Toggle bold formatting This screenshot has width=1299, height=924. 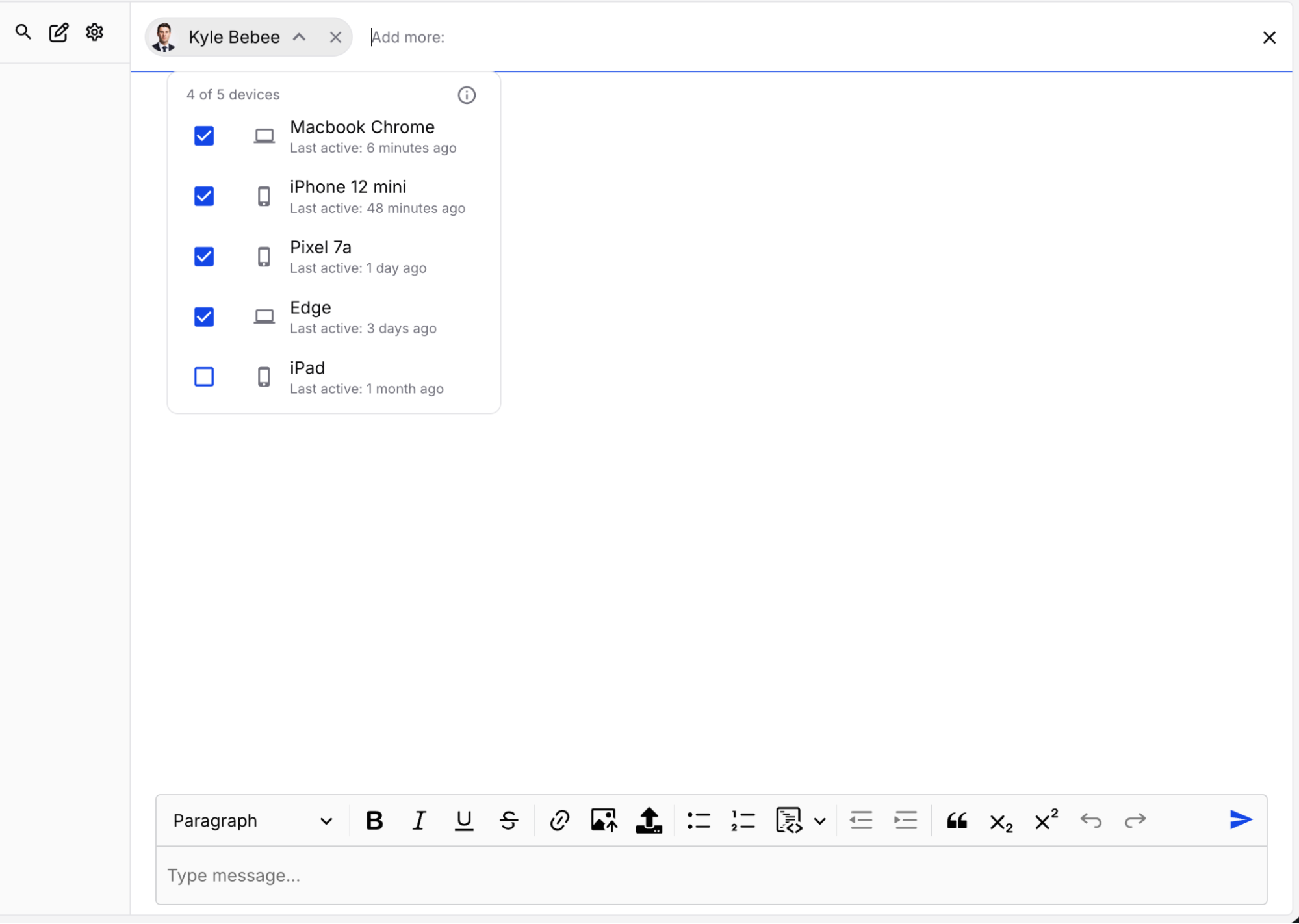pyautogui.click(x=374, y=821)
